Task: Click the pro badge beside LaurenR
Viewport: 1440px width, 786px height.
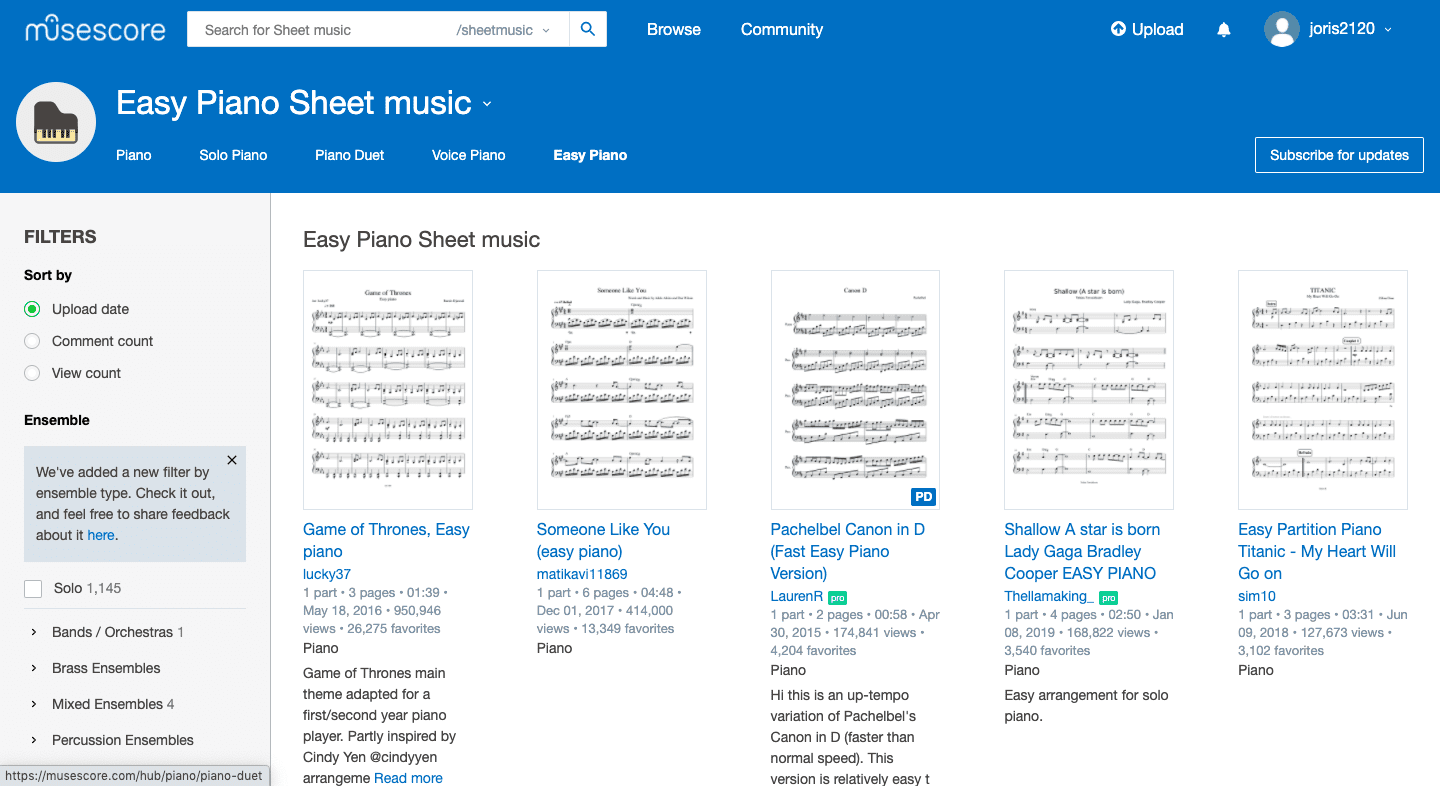Action: 838,597
